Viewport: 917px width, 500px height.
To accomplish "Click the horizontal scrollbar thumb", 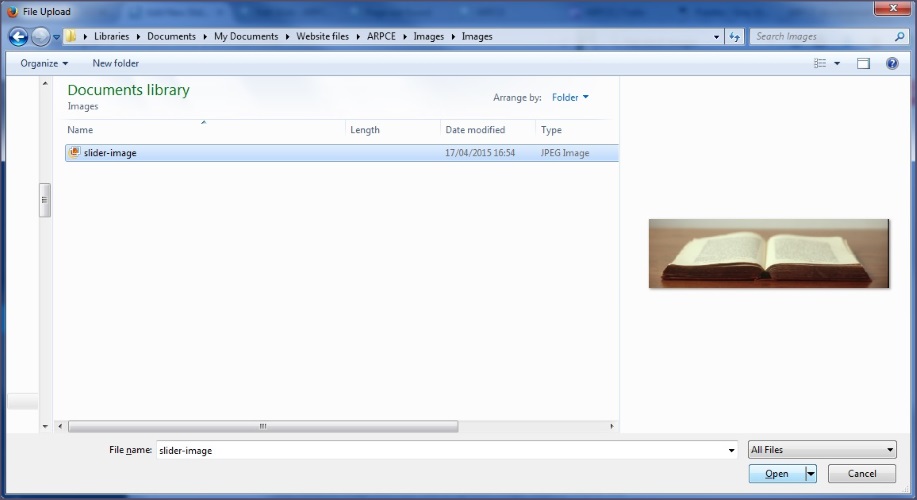I will coord(263,426).
